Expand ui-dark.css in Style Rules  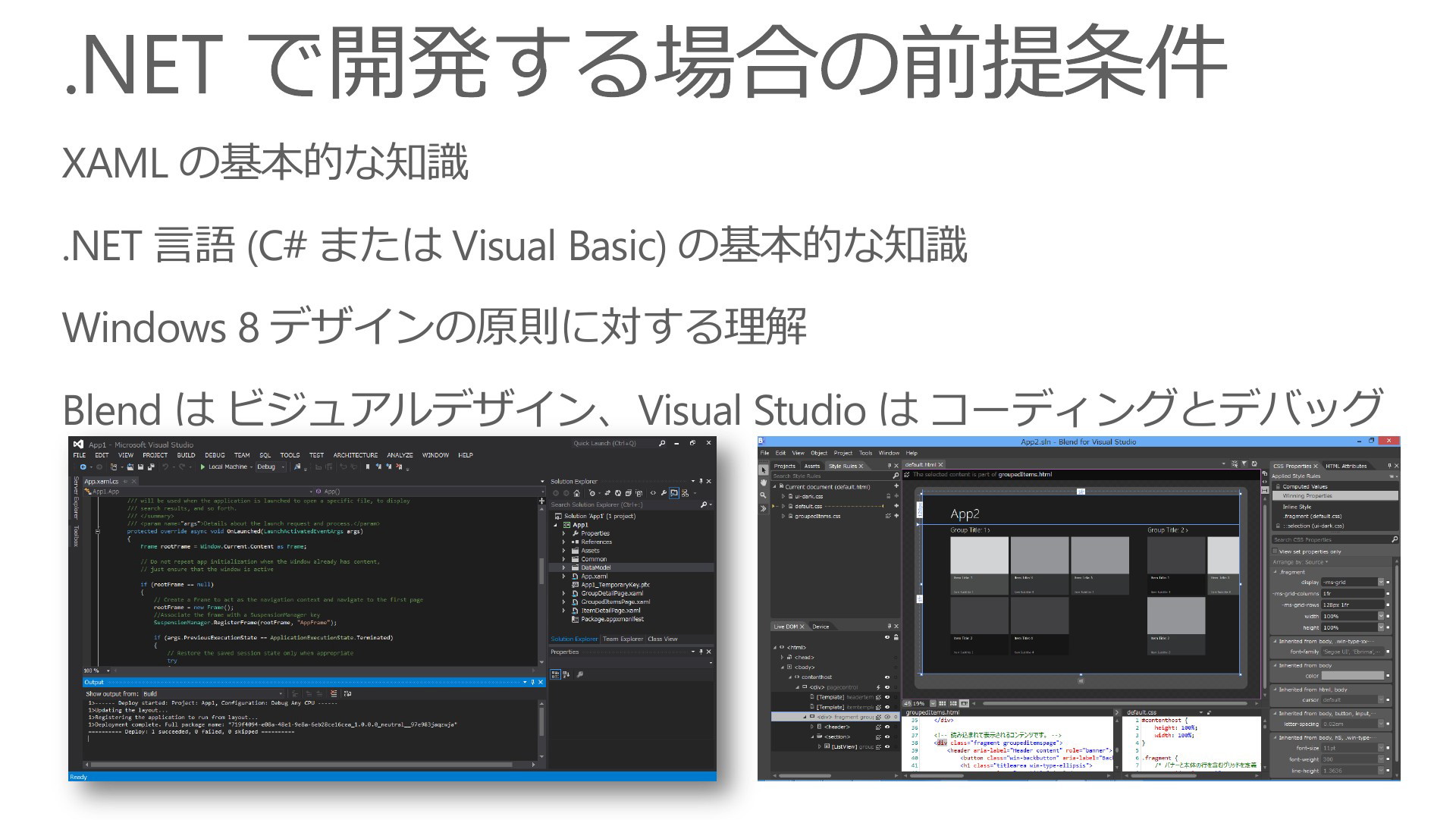pos(783,496)
